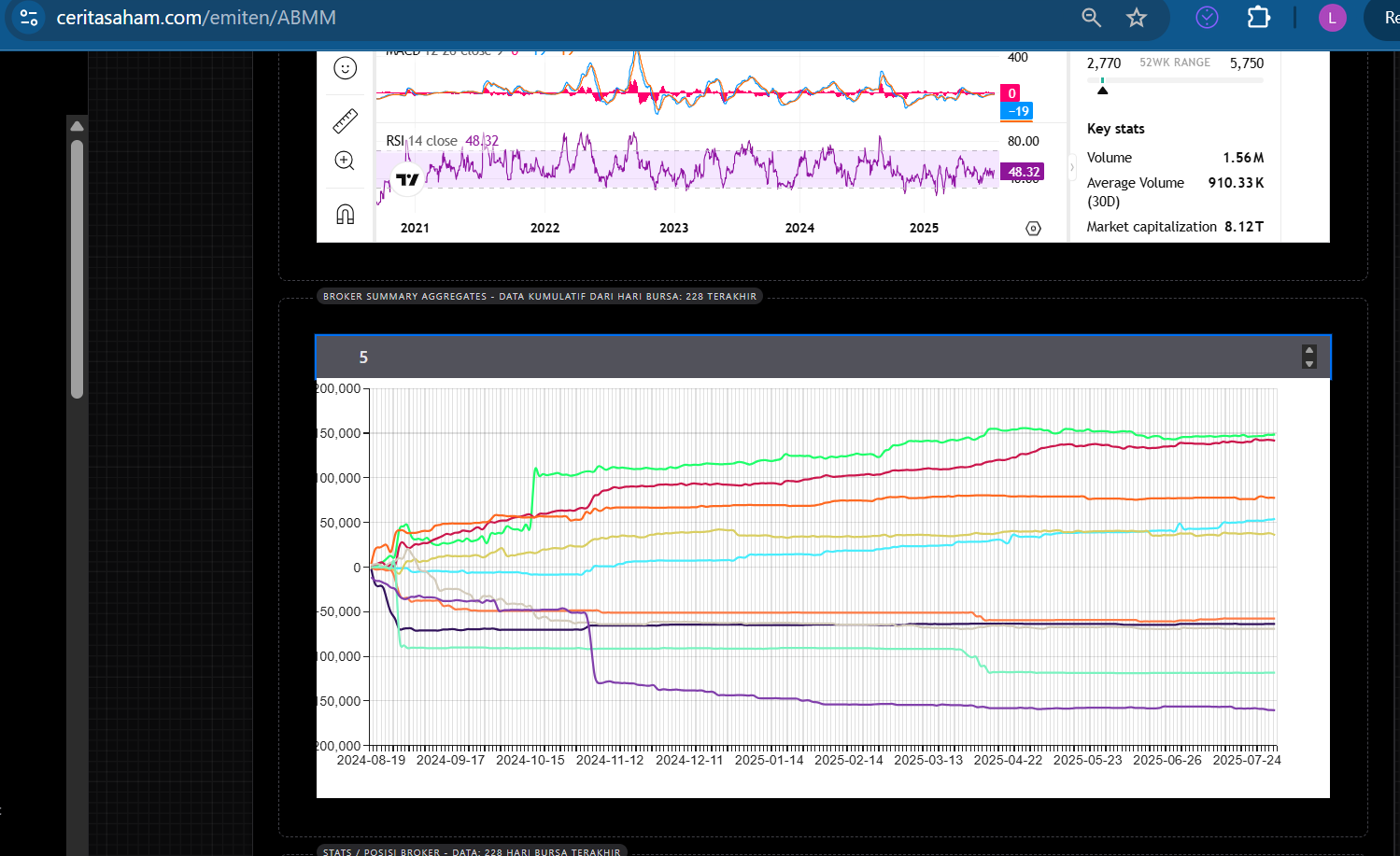Click the 2025 label on time axis
Screen dimensions: 1400x856
[x=924, y=228]
